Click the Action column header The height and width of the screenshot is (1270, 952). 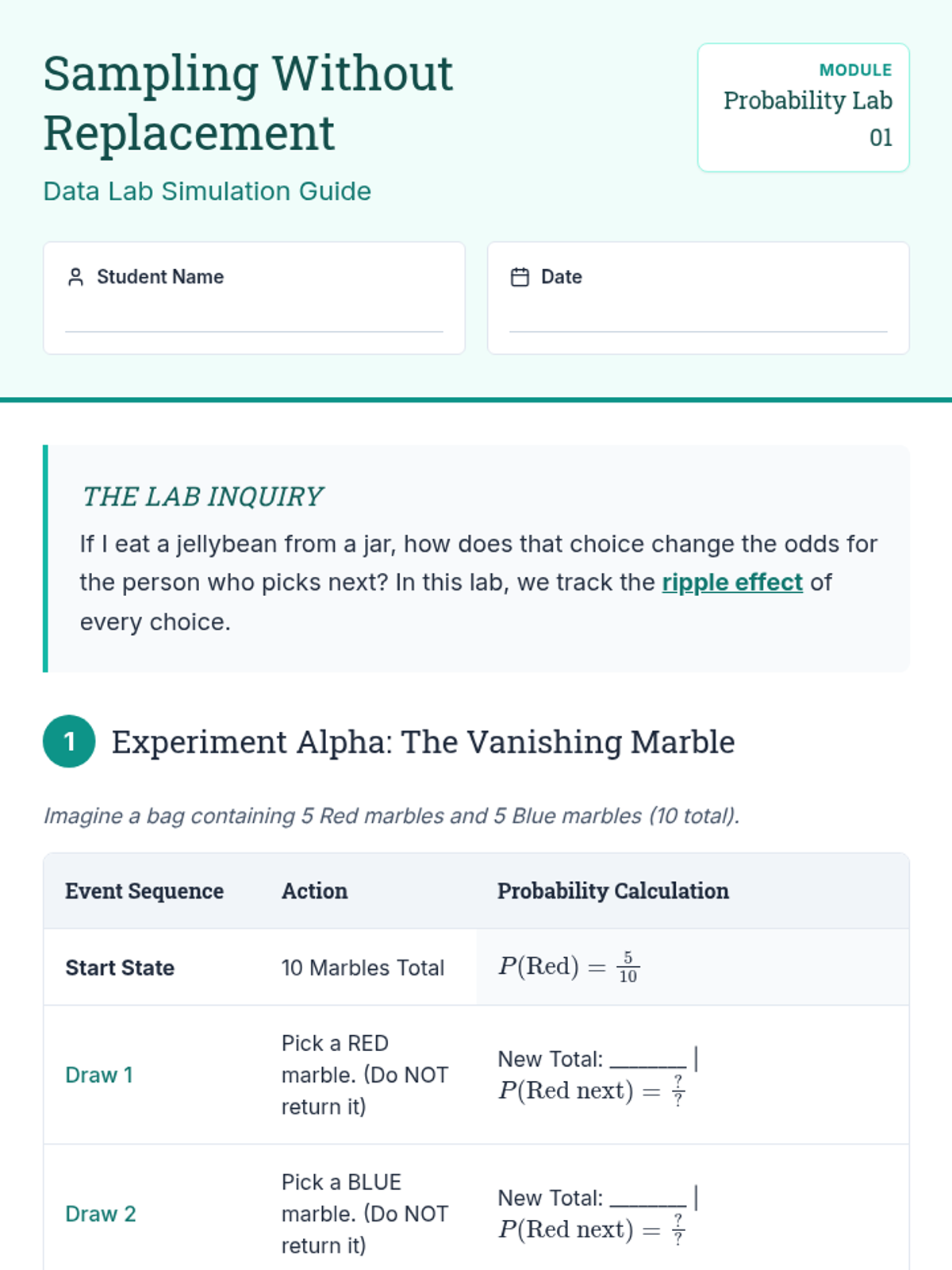[314, 891]
